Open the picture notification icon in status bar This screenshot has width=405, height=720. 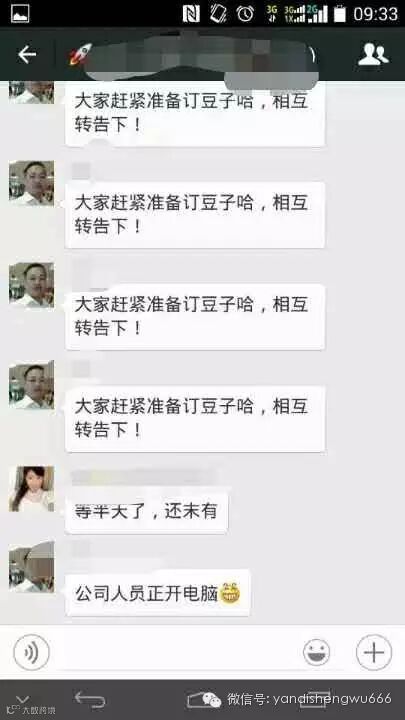coord(20,14)
